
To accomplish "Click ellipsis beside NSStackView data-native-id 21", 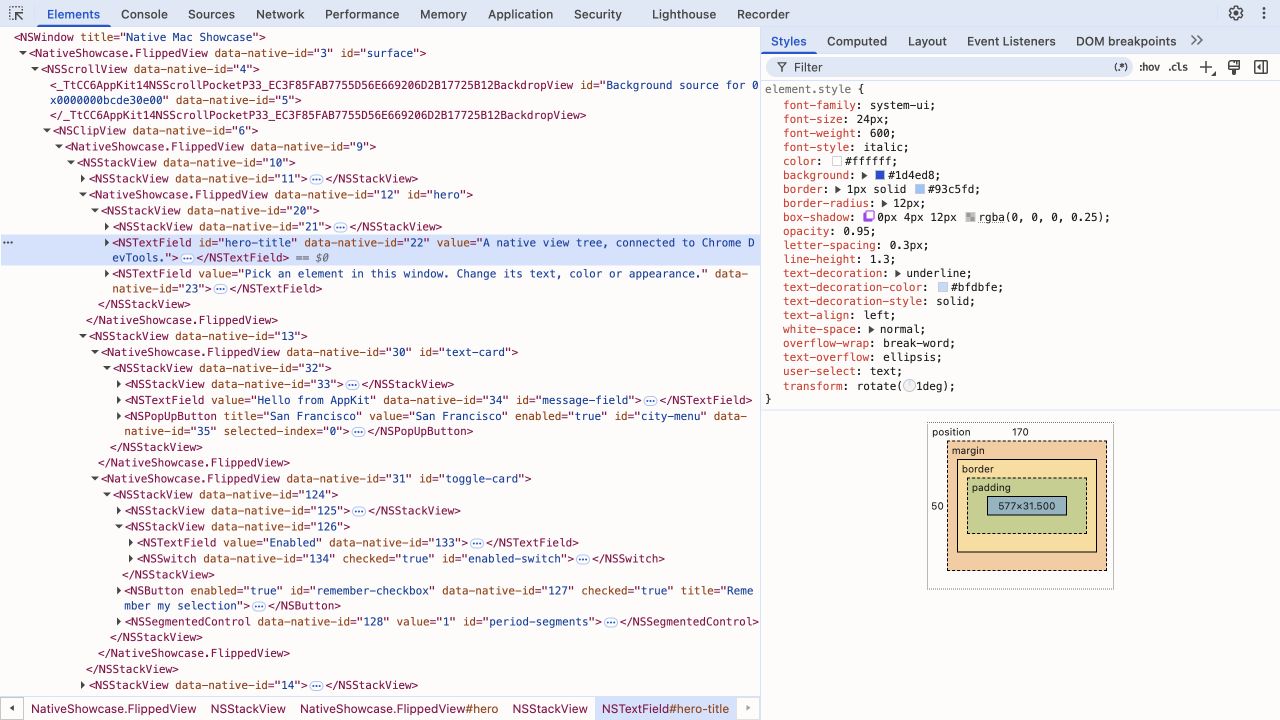I will [340, 227].
